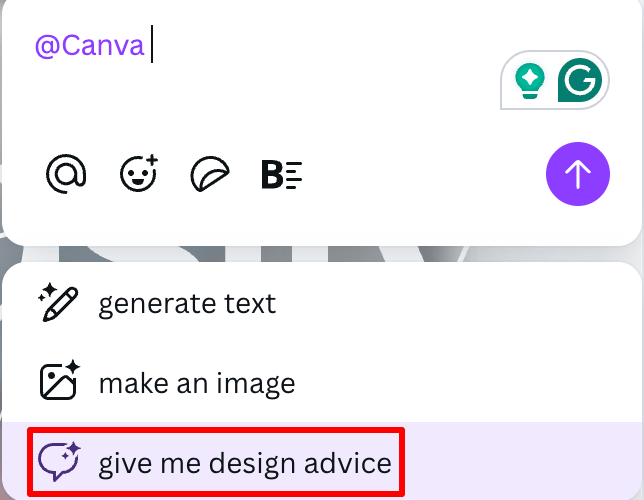
Task: Click the sparkle chat bubble icon for design advice
Action: point(58,462)
